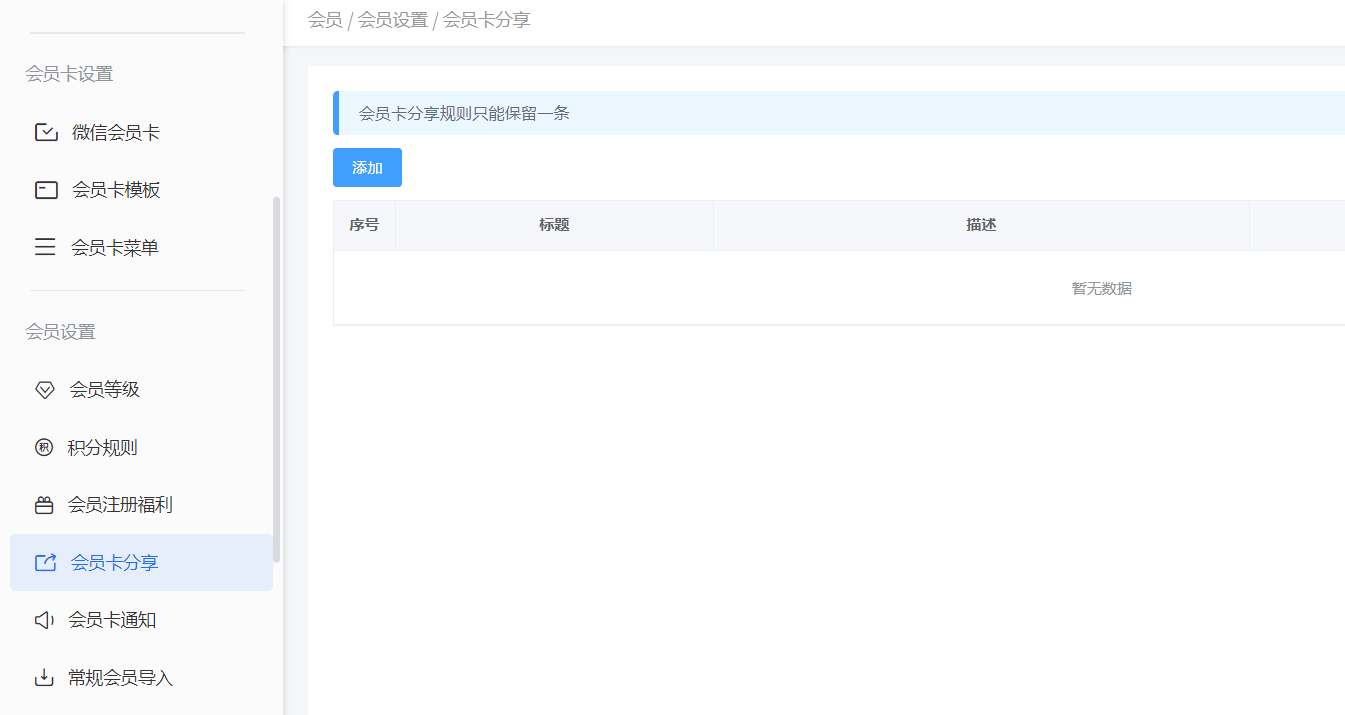Open 常规会员导入 page
This screenshot has width=1345, height=715.
tap(141, 678)
